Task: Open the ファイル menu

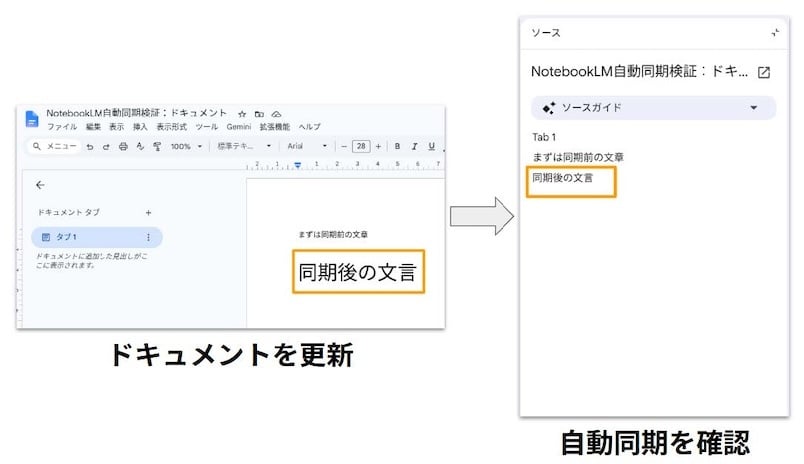Action: [62, 127]
